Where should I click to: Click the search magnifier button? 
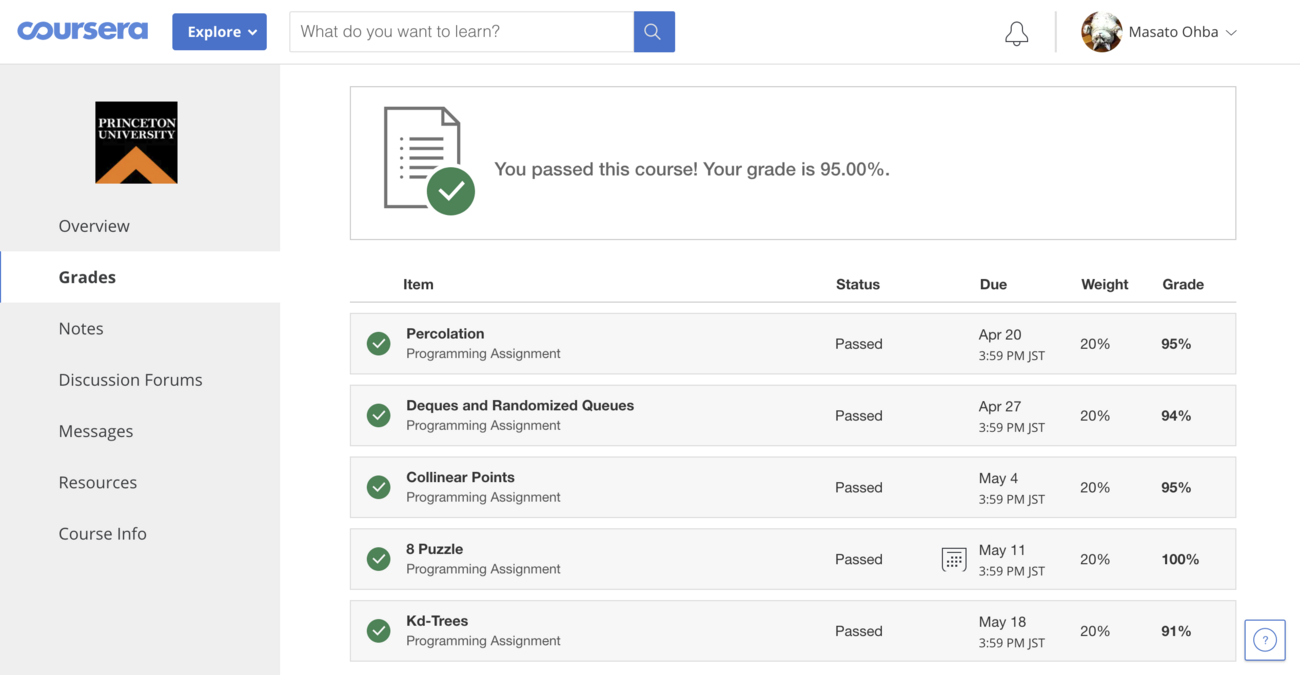coord(653,32)
